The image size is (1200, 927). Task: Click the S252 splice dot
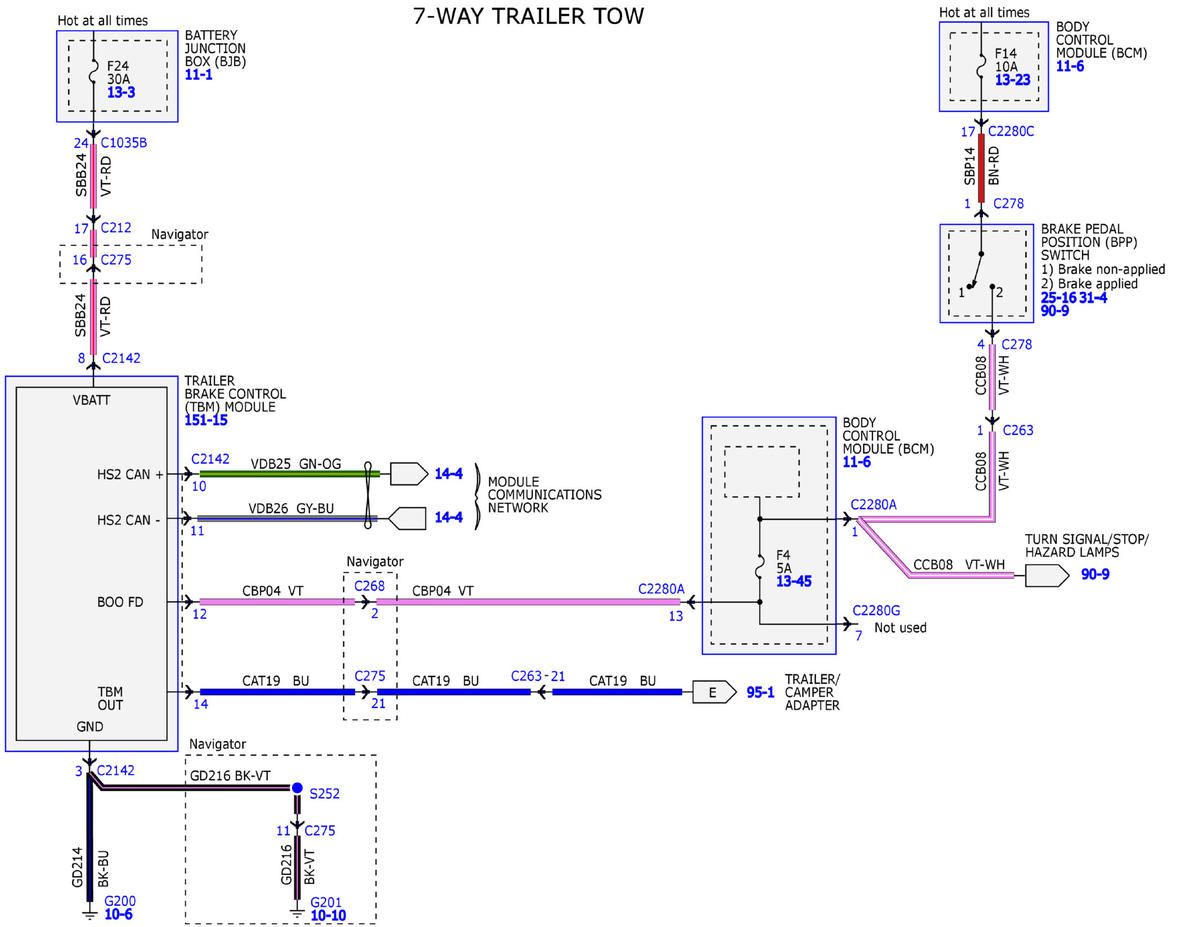[297, 789]
